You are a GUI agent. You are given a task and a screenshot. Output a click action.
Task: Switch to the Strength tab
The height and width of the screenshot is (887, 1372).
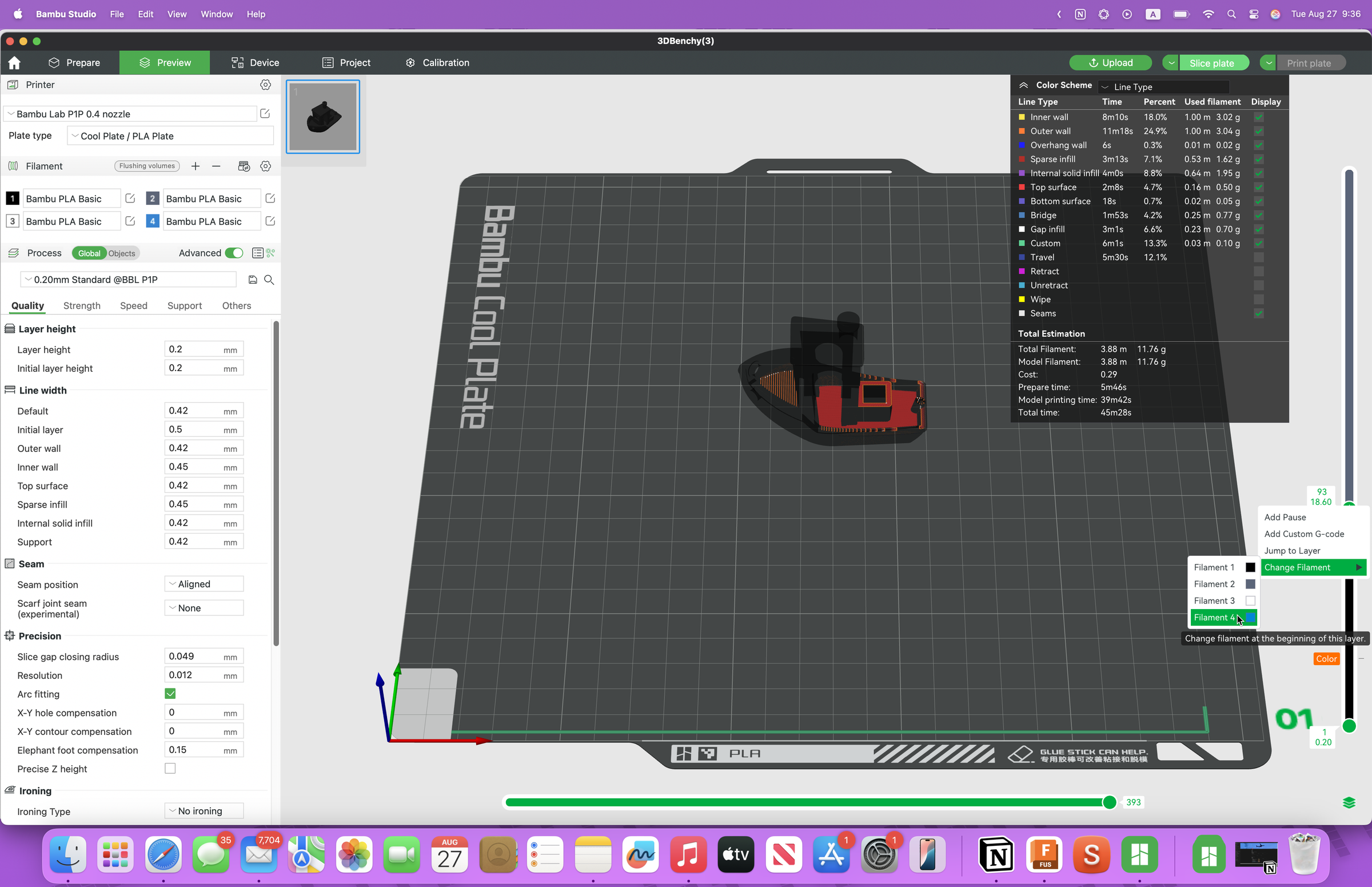click(x=81, y=306)
